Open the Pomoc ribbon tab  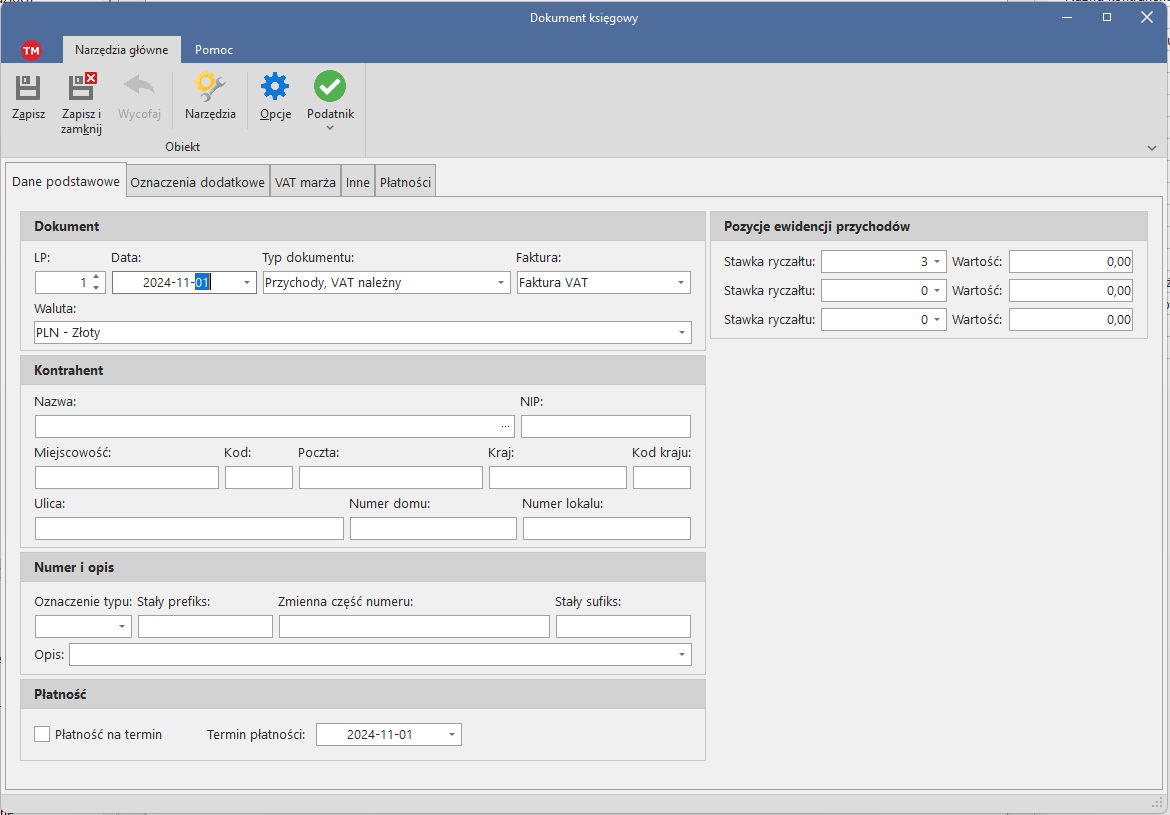tap(214, 49)
